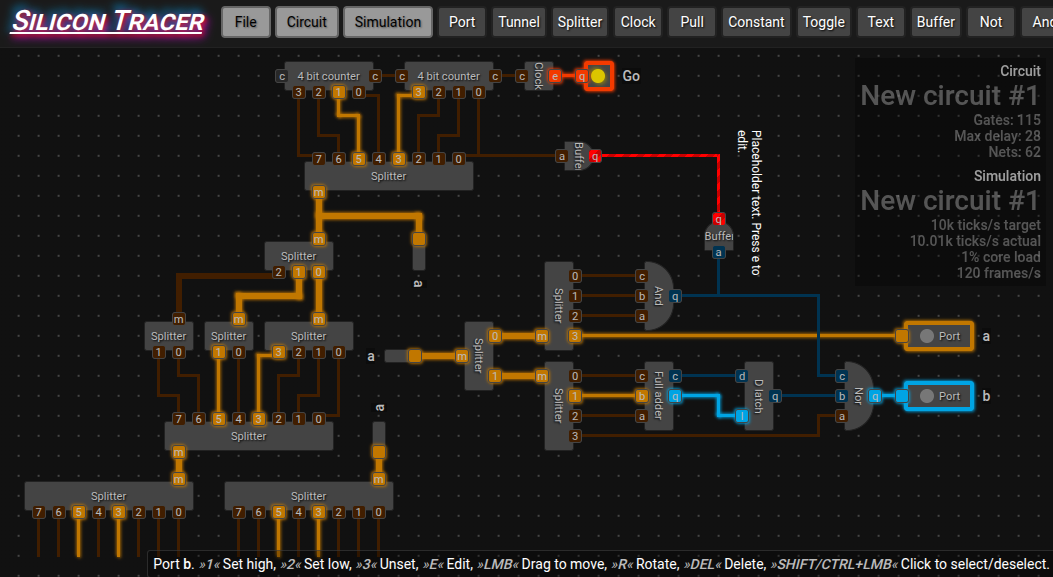Click the q output pin of And gate
Image resolution: width=1053 pixels, height=577 pixels.
coord(675,296)
